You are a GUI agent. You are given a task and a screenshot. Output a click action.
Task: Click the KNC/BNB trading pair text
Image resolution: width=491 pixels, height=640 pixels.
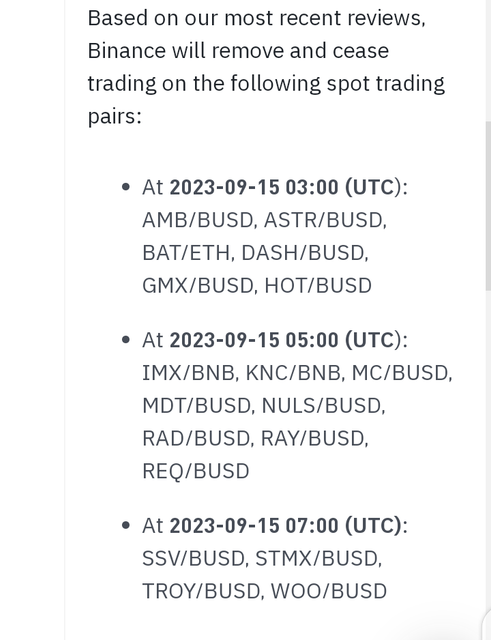click(x=293, y=373)
